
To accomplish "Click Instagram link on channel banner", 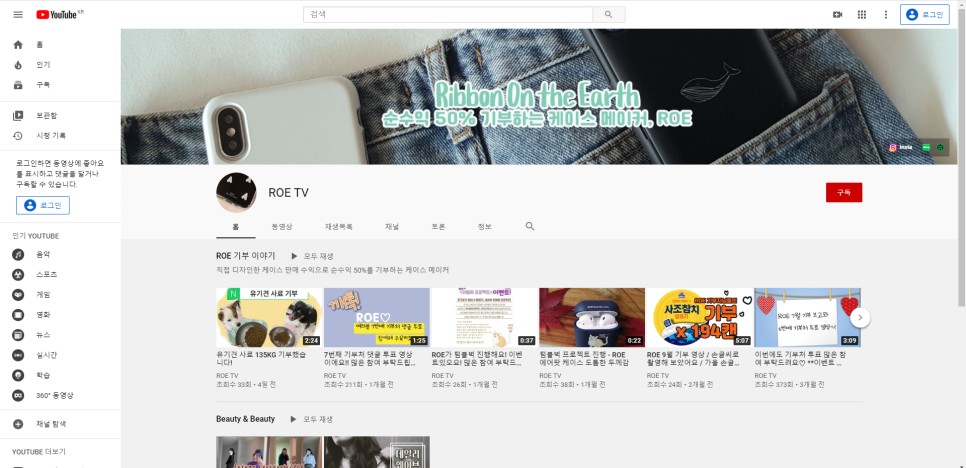I will [901, 148].
